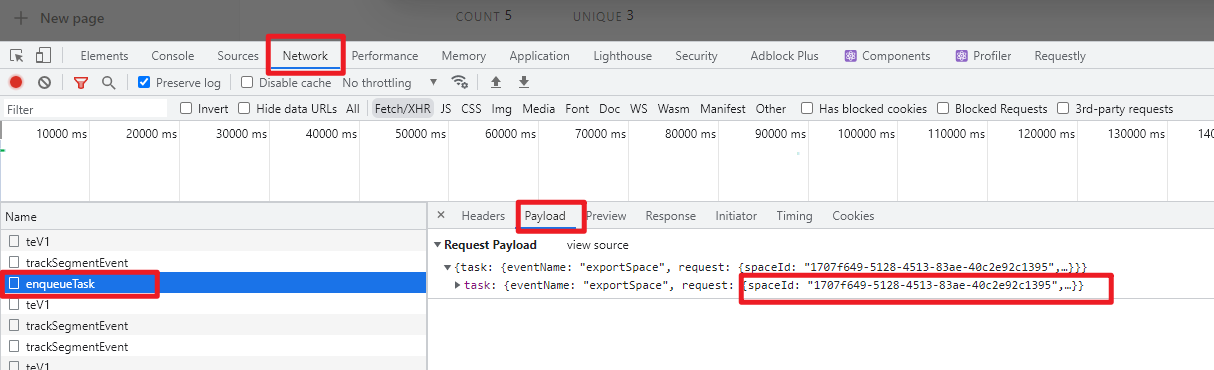Check the 3rd-party requests checkbox
Image resolution: width=1214 pixels, height=370 pixels.
[x=1063, y=109]
